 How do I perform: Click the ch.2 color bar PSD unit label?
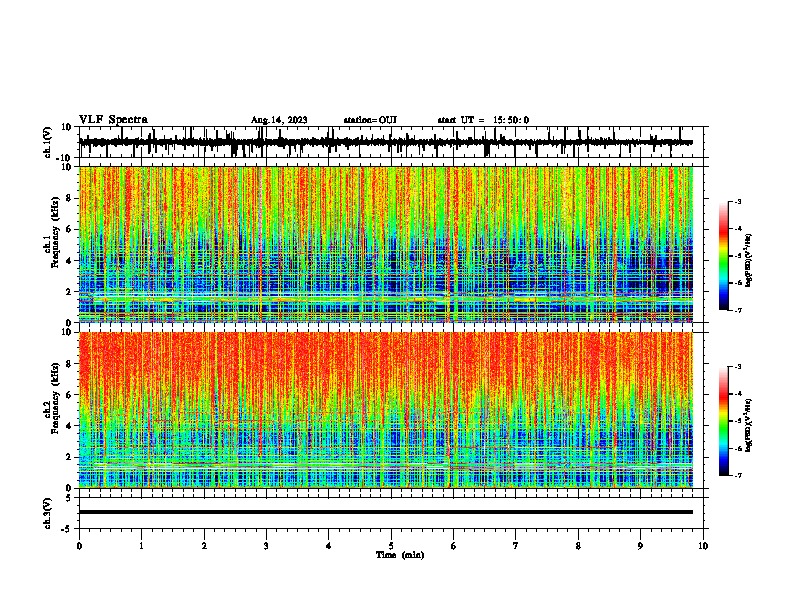tap(749, 426)
